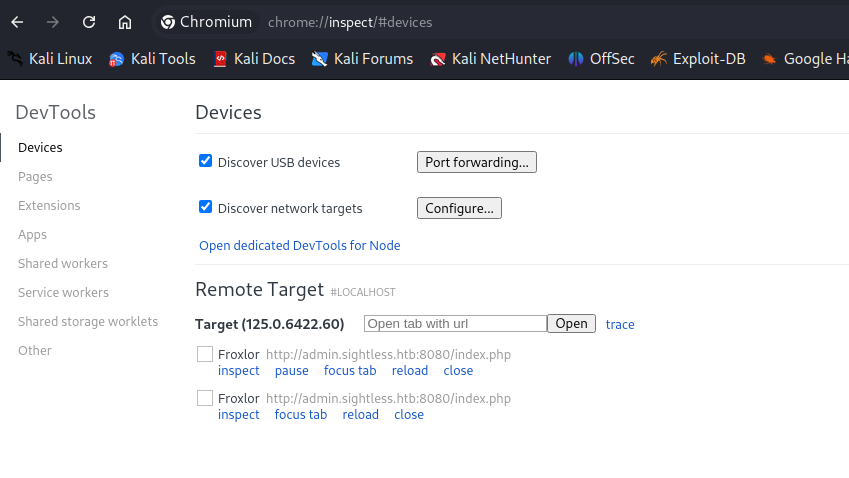Open the Kali Docs bookmark
Screen dimensions: 849x478
[x=254, y=58]
